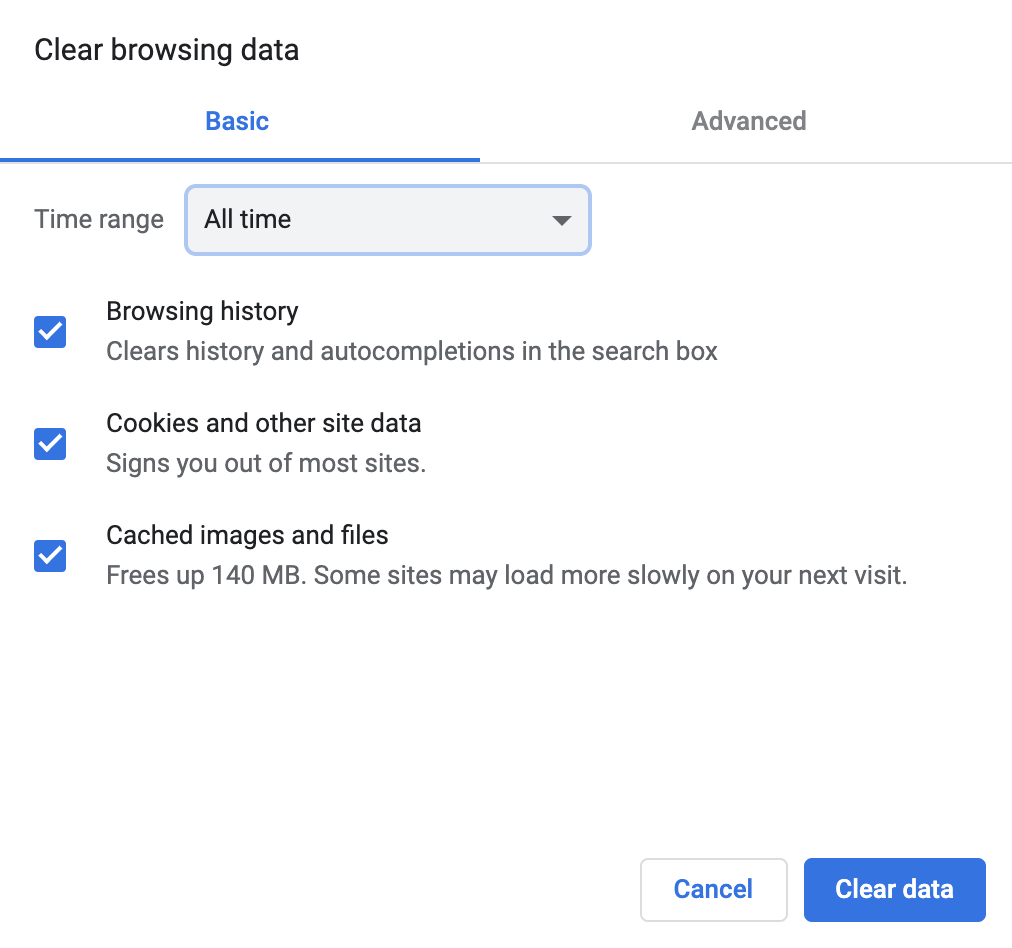Click the dropdown arrow on All time selector

pos(560,220)
